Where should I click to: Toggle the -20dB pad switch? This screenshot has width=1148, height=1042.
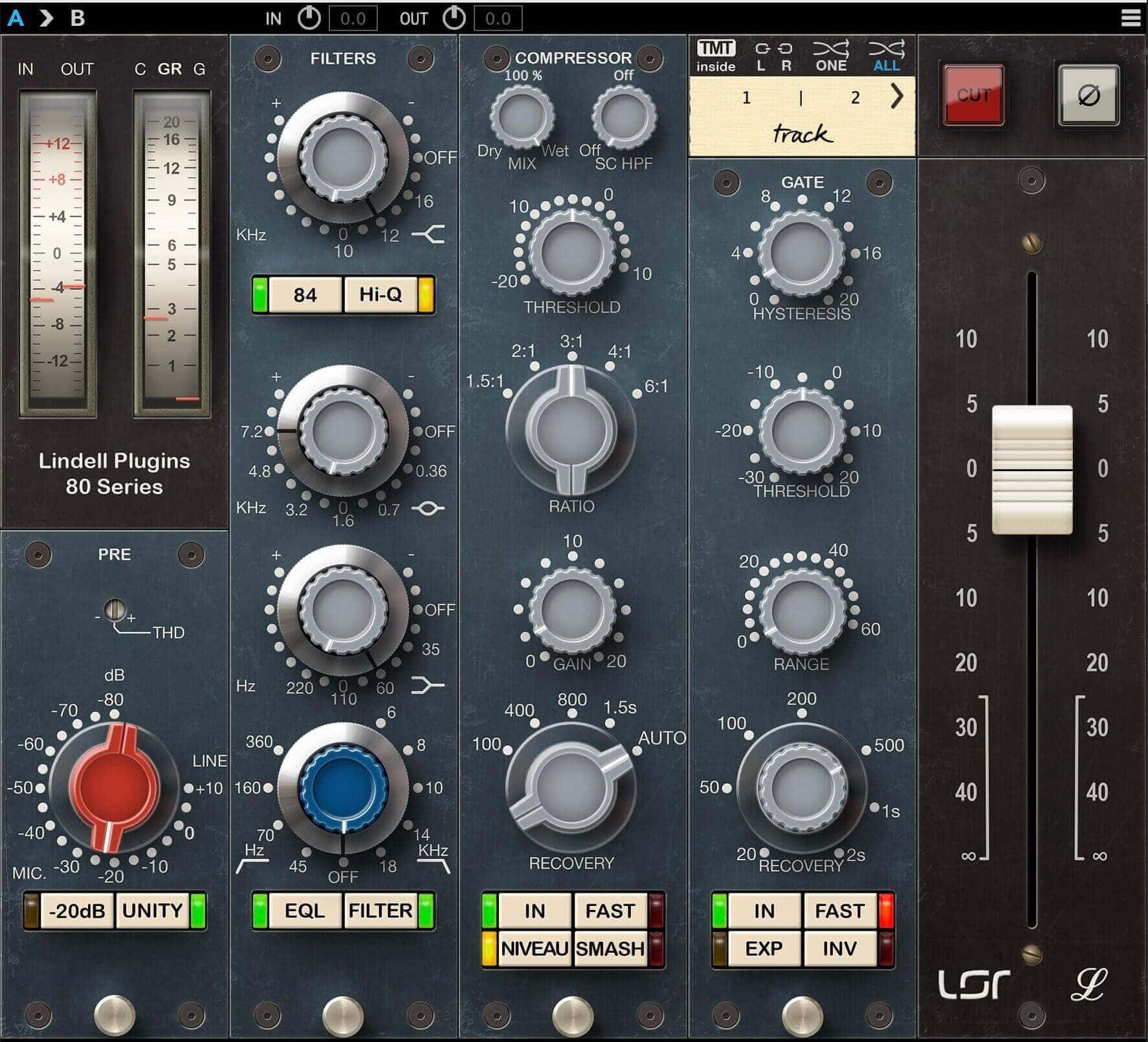pyautogui.click(x=76, y=911)
